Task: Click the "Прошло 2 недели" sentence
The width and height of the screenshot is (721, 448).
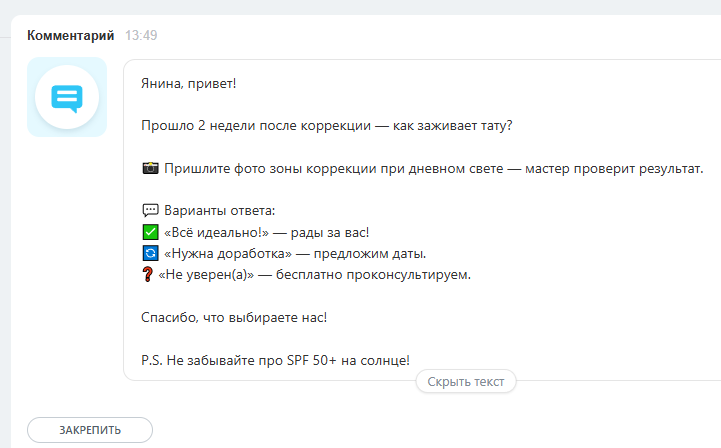Action: click(x=327, y=126)
